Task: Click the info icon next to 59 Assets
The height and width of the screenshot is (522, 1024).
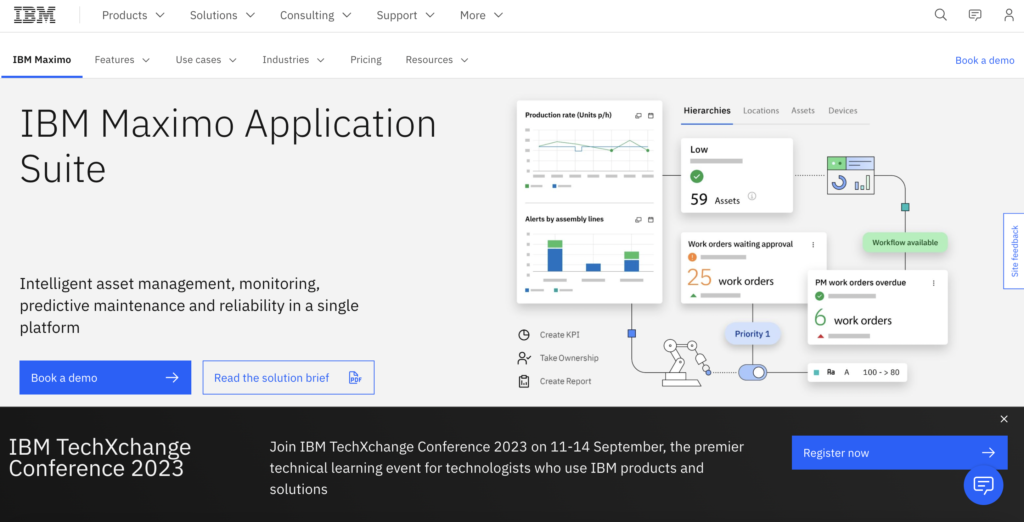Action: (752, 196)
